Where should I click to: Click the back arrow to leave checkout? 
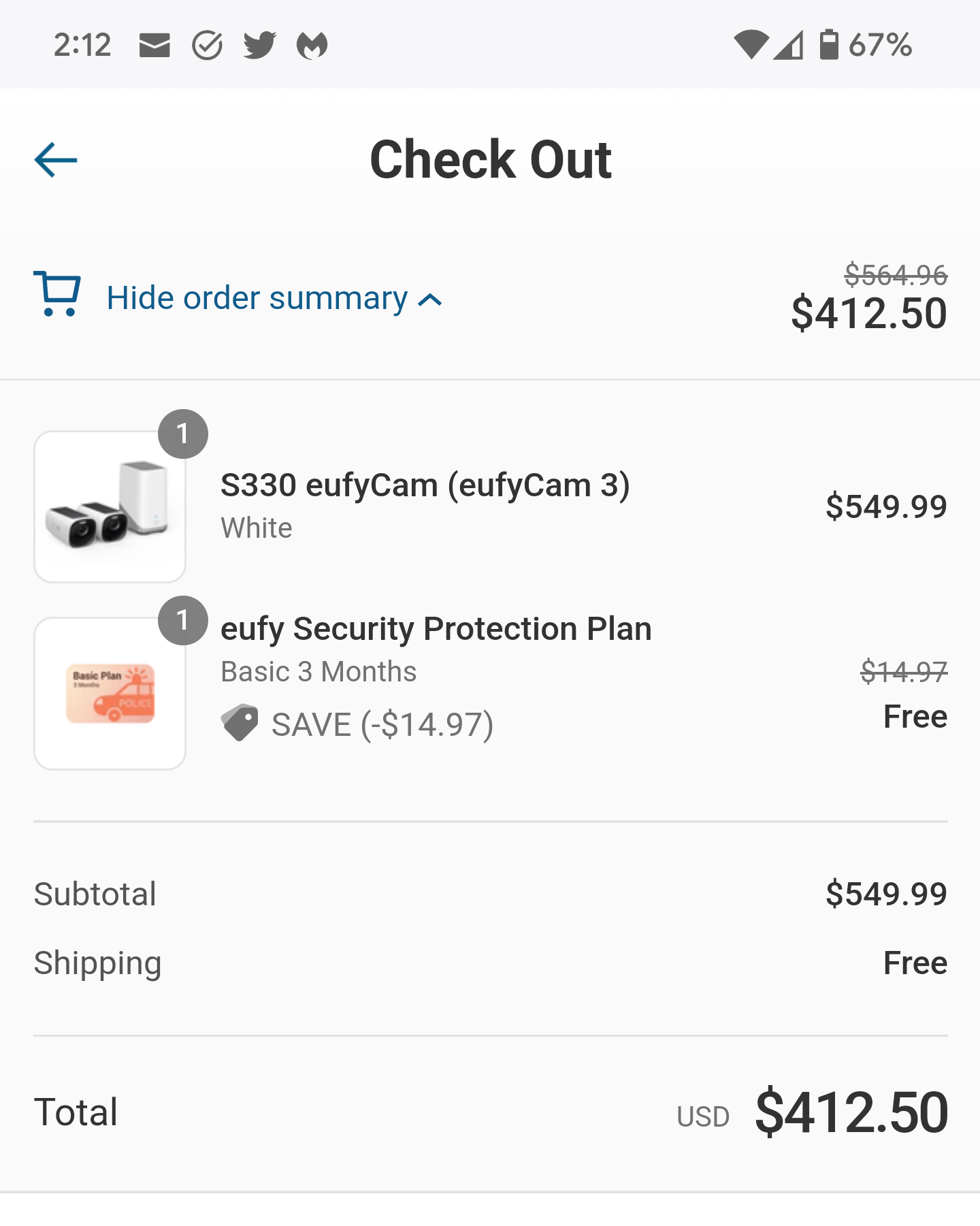[54, 159]
